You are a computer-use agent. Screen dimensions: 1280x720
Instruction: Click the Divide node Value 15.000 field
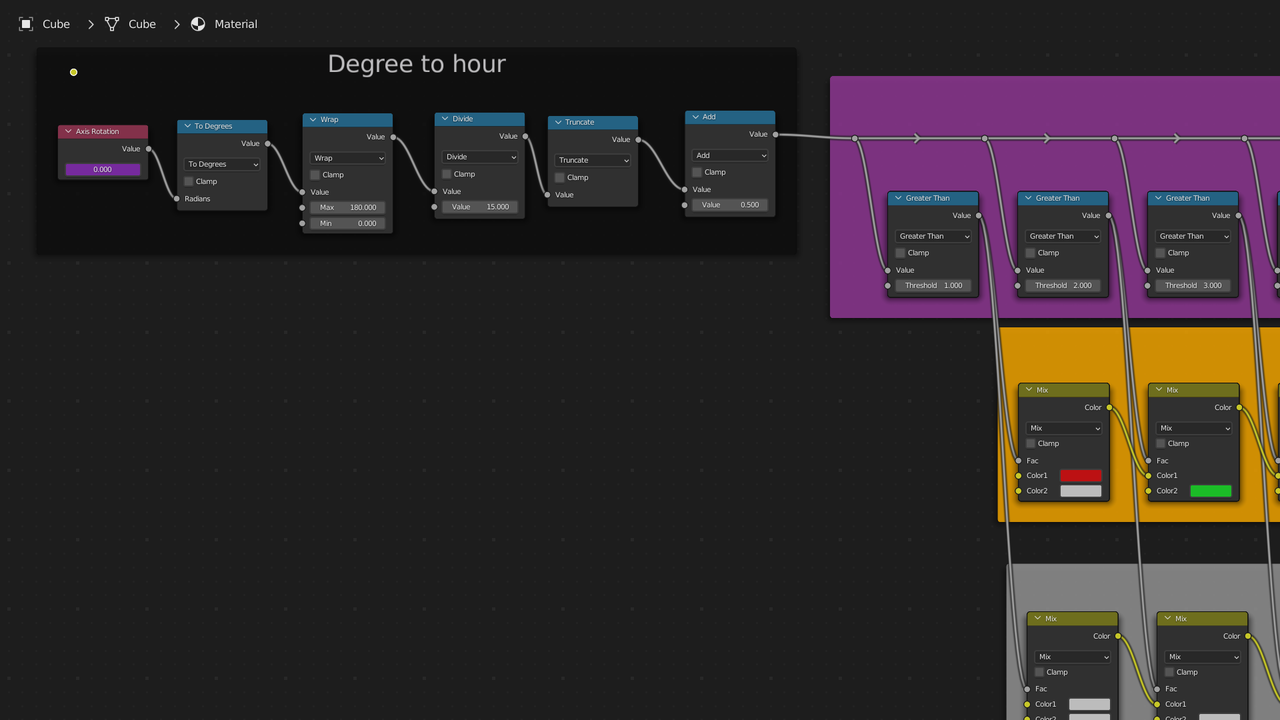(x=480, y=207)
